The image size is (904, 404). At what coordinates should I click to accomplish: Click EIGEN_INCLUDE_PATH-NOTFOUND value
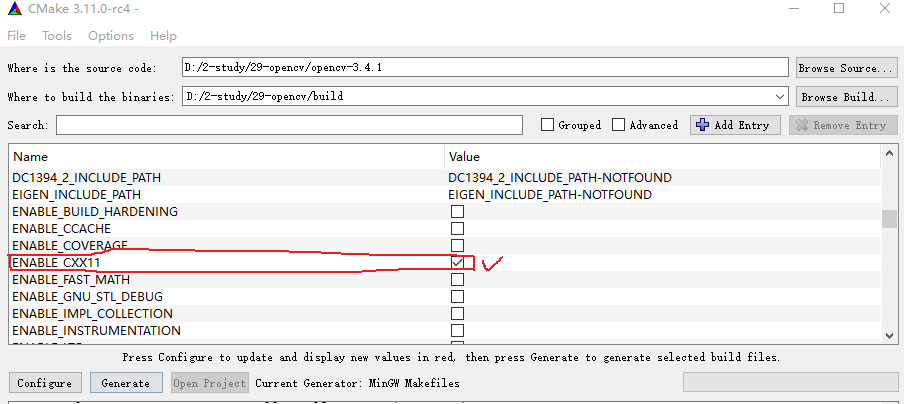(550, 195)
